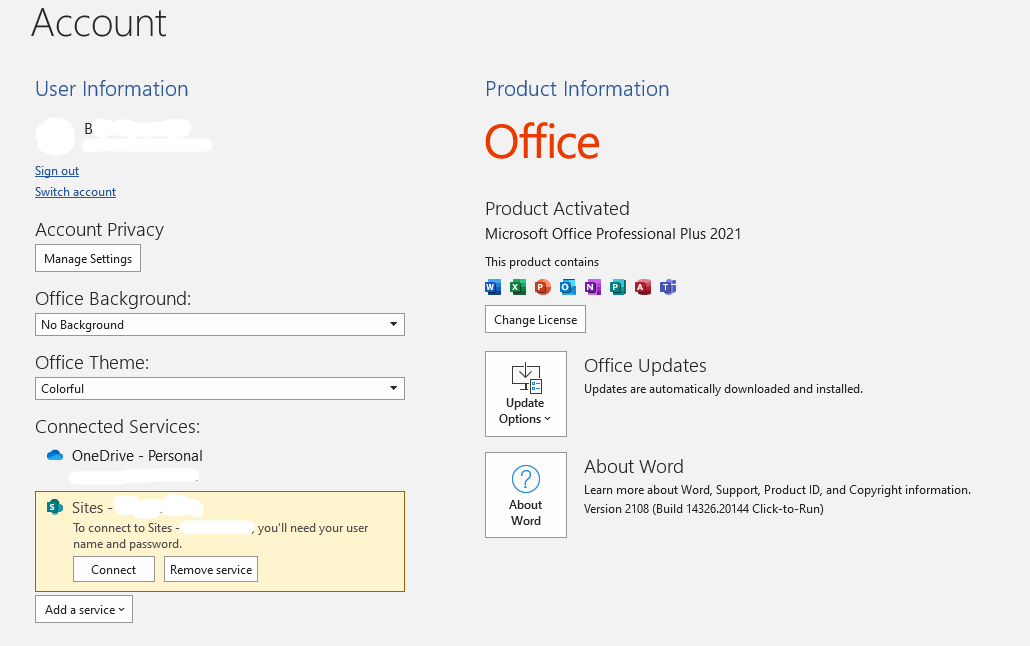Click the Learn more about Word description
This screenshot has height=646, width=1030.
(777, 490)
